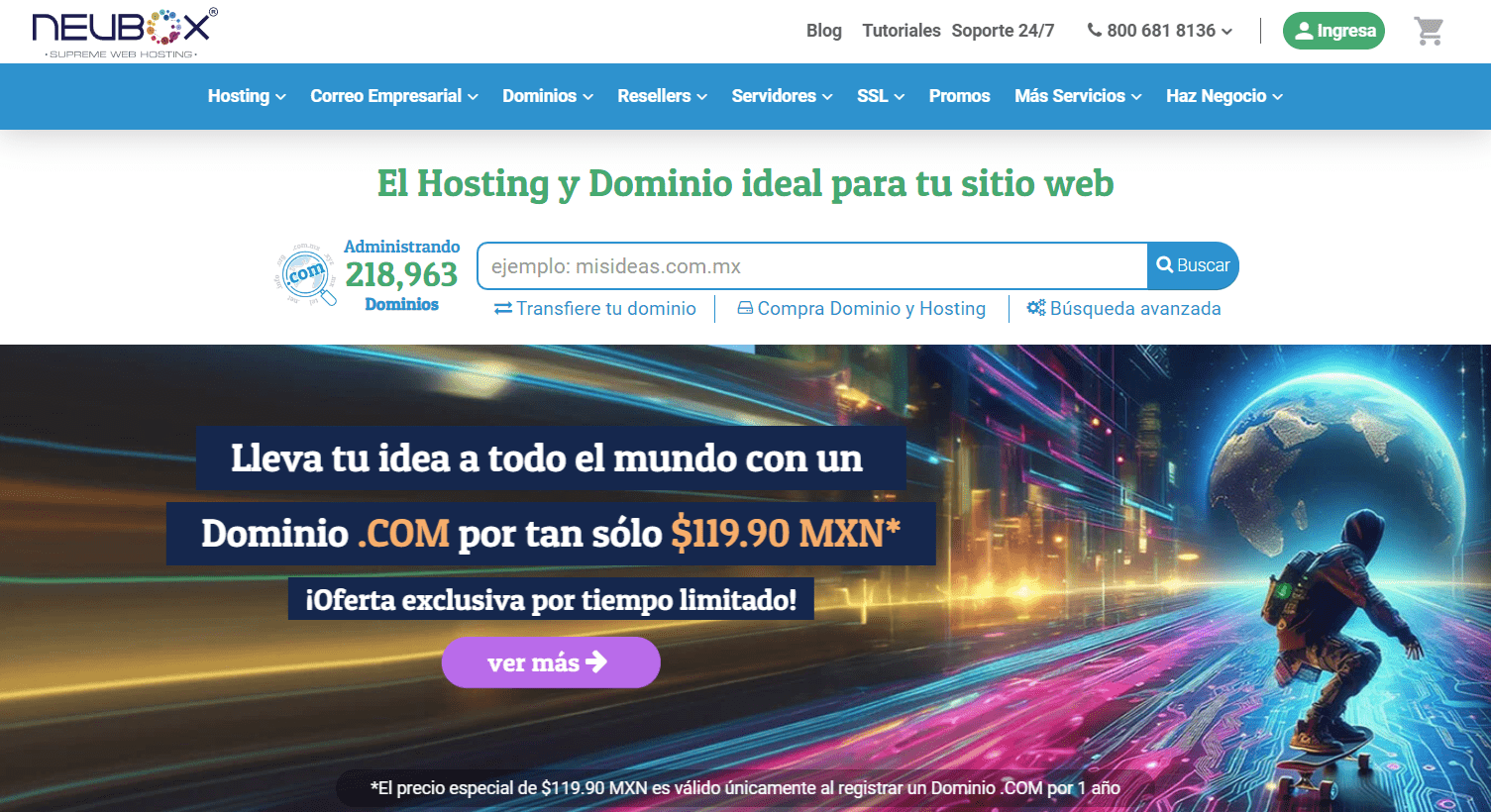Open the shopping cart icon

click(x=1428, y=31)
